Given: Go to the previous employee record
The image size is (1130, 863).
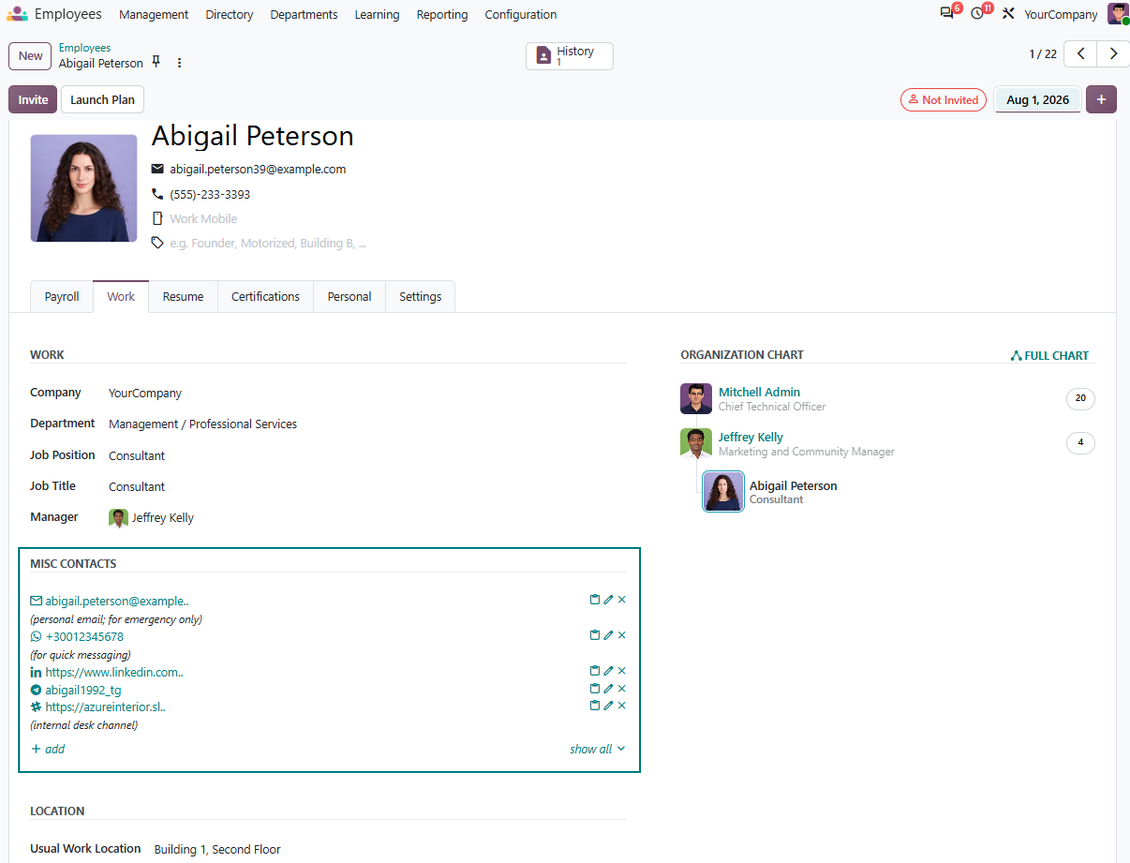Looking at the screenshot, I should click(1081, 53).
